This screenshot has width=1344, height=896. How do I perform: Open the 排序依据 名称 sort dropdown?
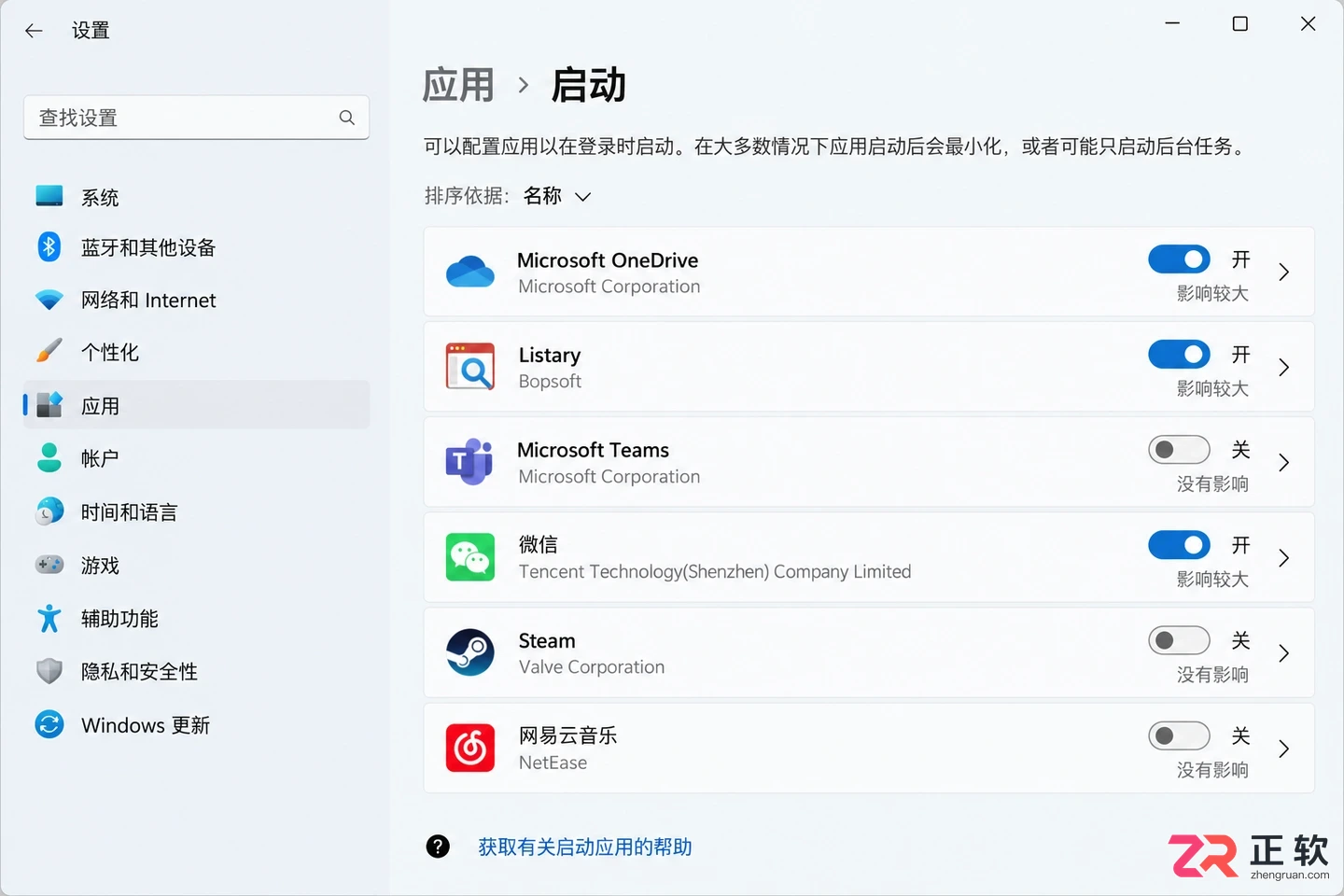[557, 196]
